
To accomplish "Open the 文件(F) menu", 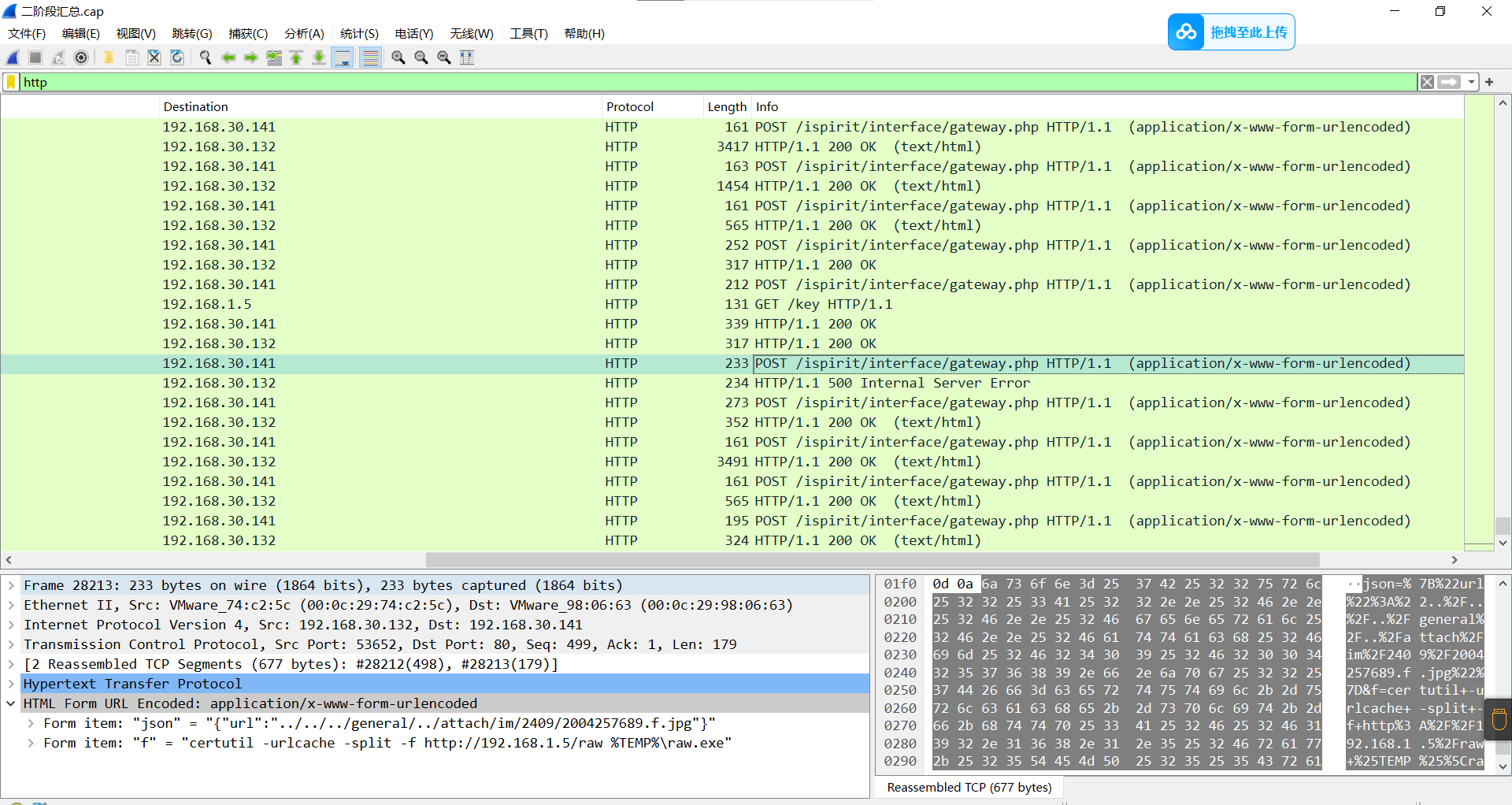I will (27, 33).
